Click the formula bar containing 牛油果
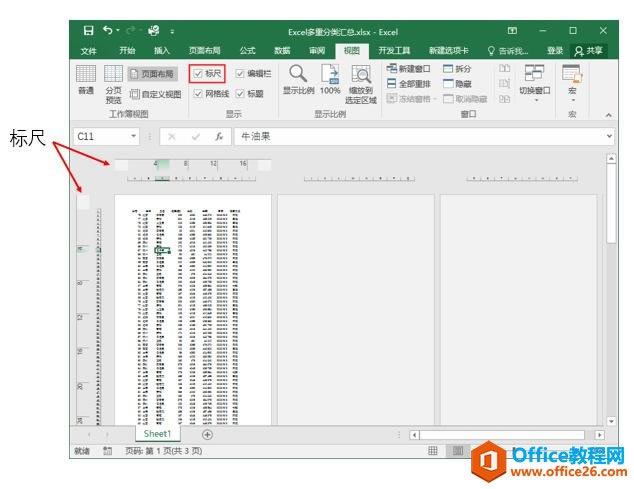This screenshot has height=489, width=634. (x=419, y=137)
